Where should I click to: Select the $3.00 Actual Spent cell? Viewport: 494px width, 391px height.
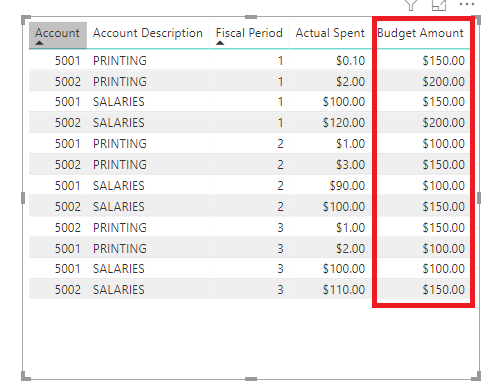coord(350,165)
